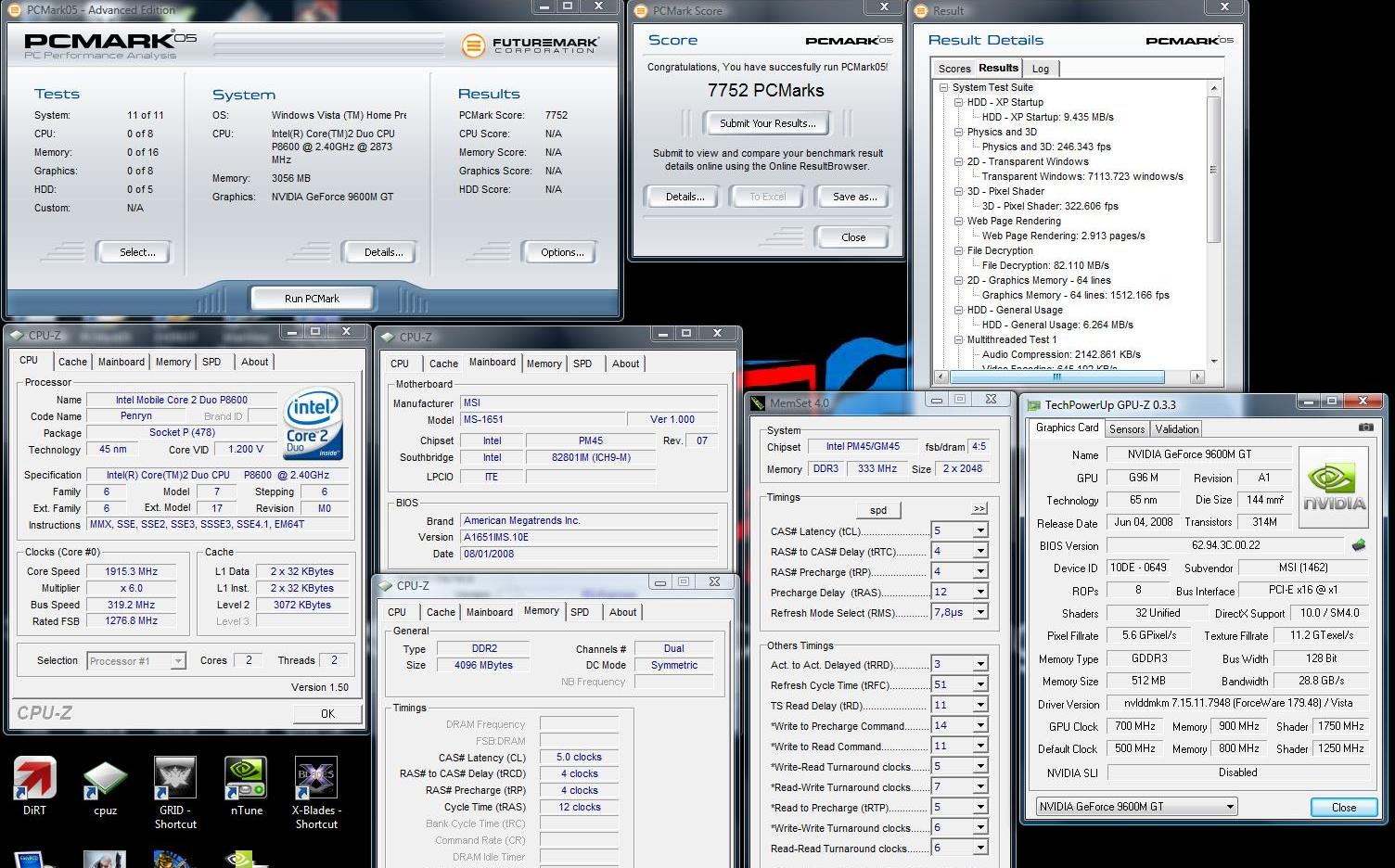Select "File Decryption: 82.110 MB/s" row
The width and height of the screenshot is (1395, 868).
pyautogui.click(x=1045, y=265)
